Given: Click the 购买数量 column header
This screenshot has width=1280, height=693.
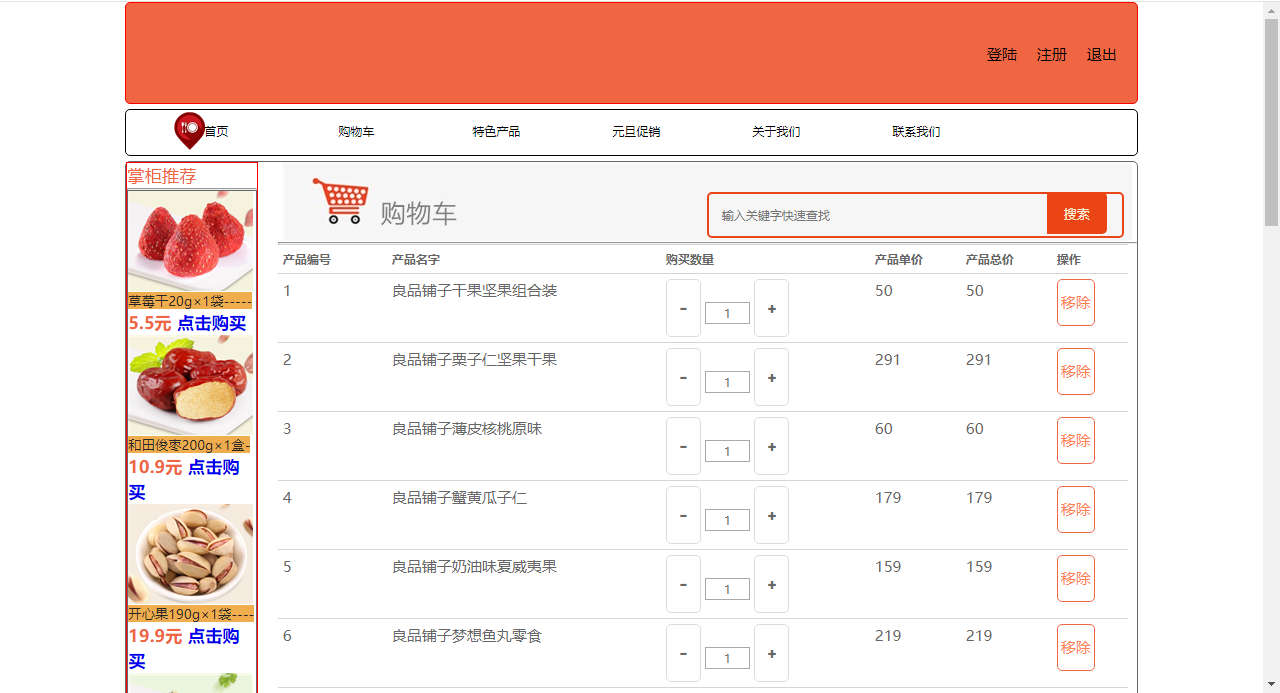Looking at the screenshot, I should pos(690,260).
